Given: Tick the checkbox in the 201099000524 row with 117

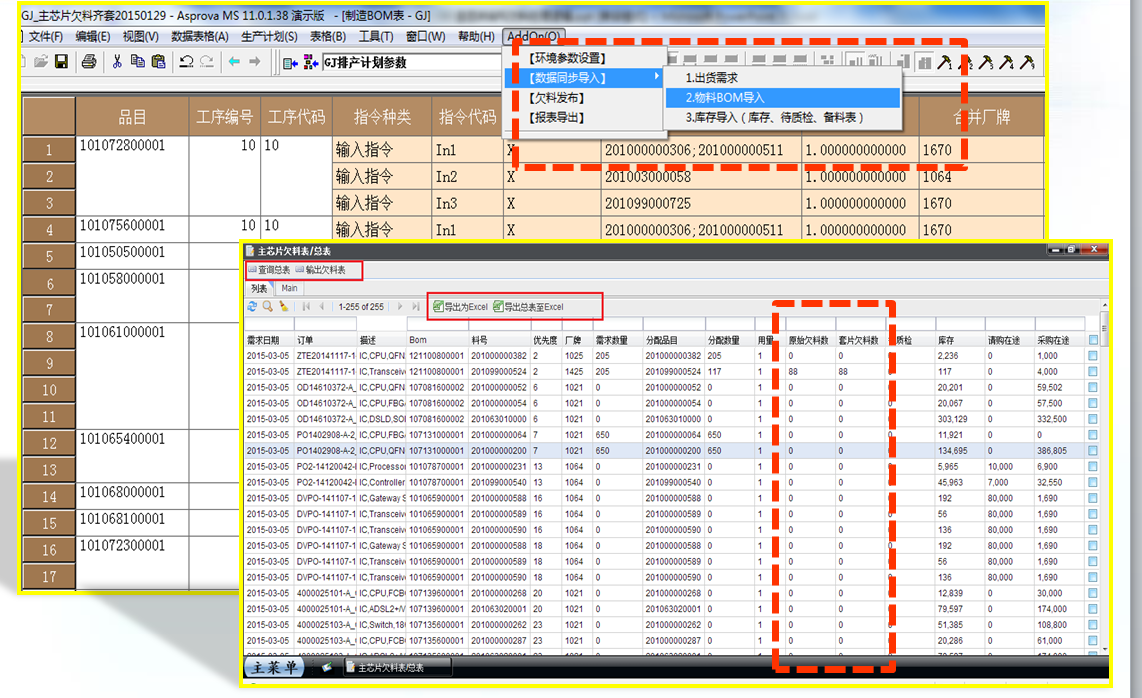Looking at the screenshot, I should tap(1092, 372).
